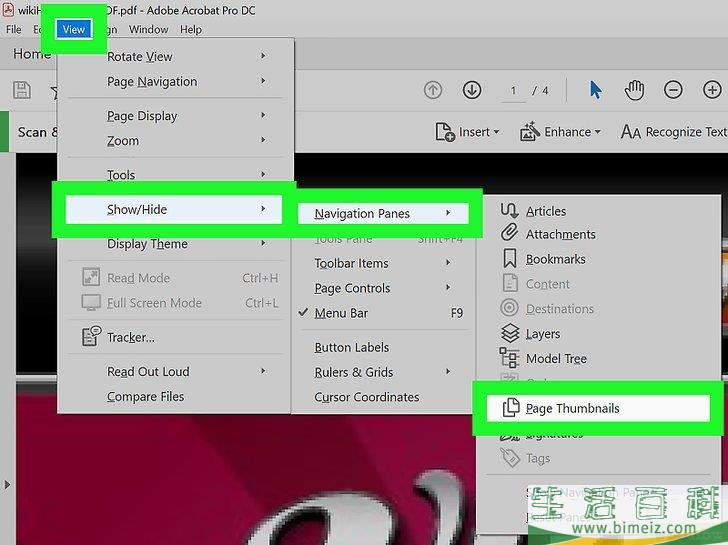This screenshot has height=545, width=728.
Task: Expand the left panel arrow
Action: [7, 485]
